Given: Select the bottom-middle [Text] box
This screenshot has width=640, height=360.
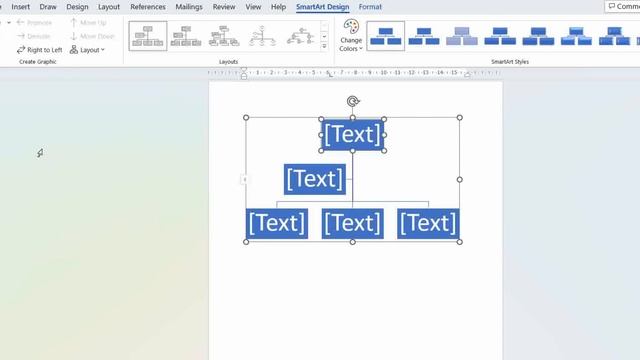Looking at the screenshot, I should (353, 224).
